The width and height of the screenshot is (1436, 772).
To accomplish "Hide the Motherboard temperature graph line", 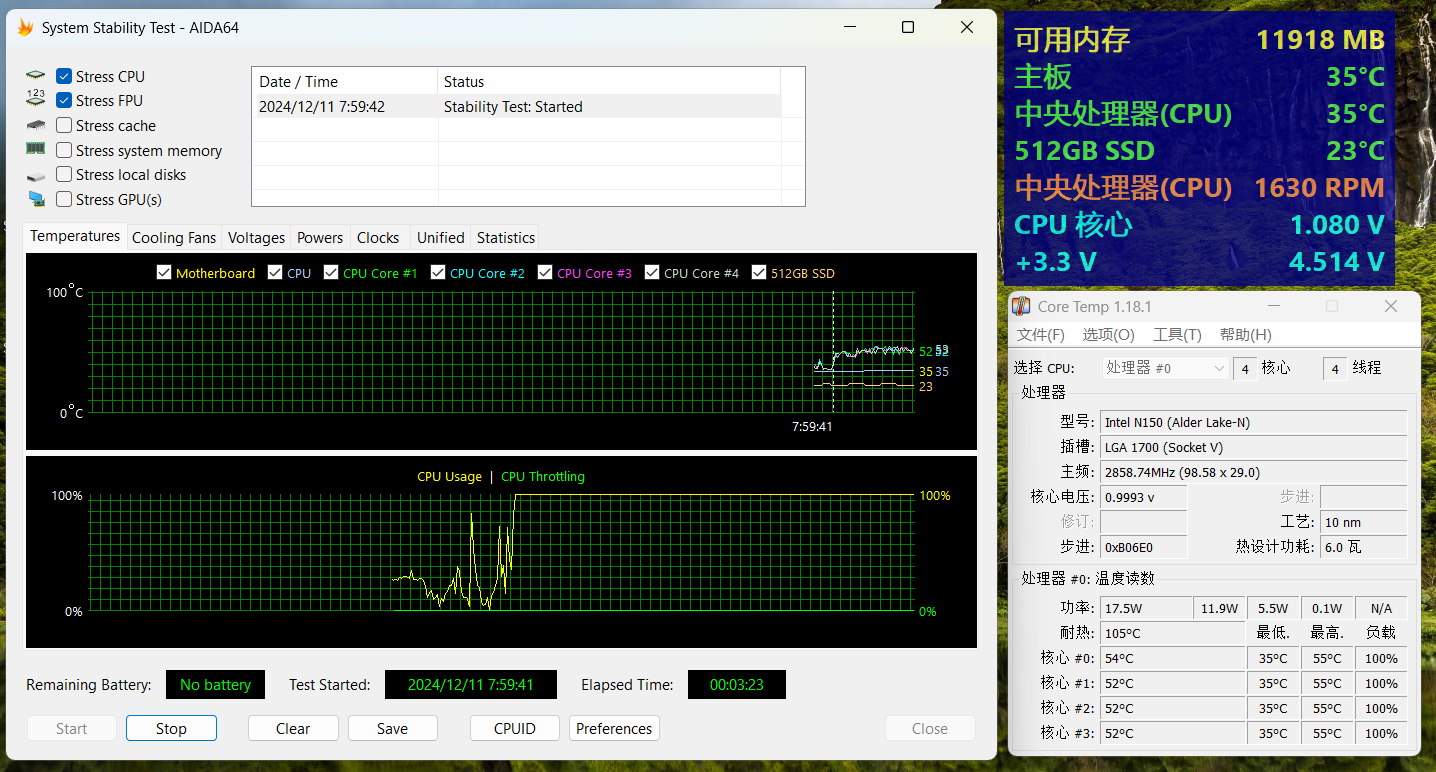I will (x=164, y=273).
